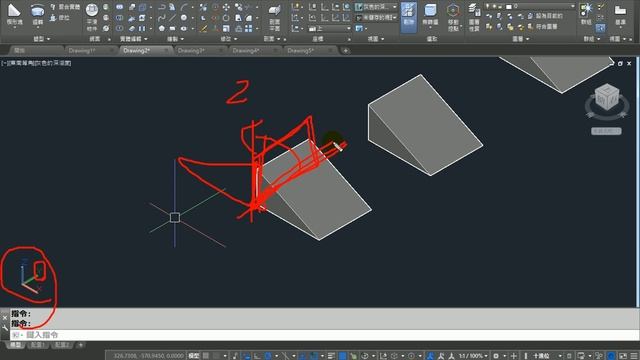
Task: Click the Move Gizmo button
Action: click(453, 17)
